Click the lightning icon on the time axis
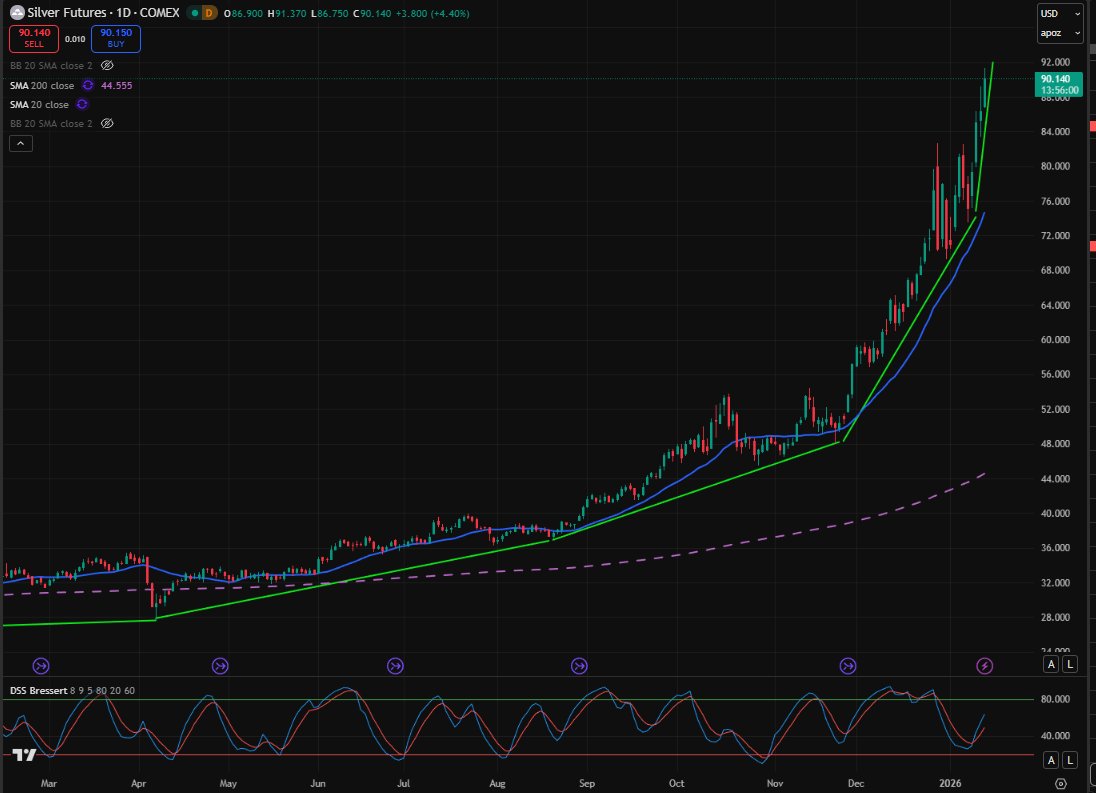This screenshot has width=1096, height=793. 982,664
